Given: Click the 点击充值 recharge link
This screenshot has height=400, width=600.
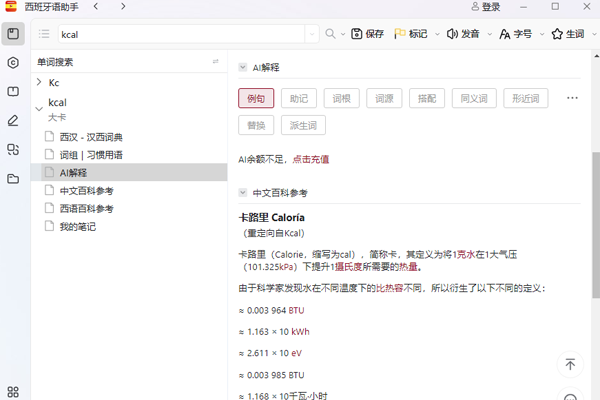Looking at the screenshot, I should [310, 158].
